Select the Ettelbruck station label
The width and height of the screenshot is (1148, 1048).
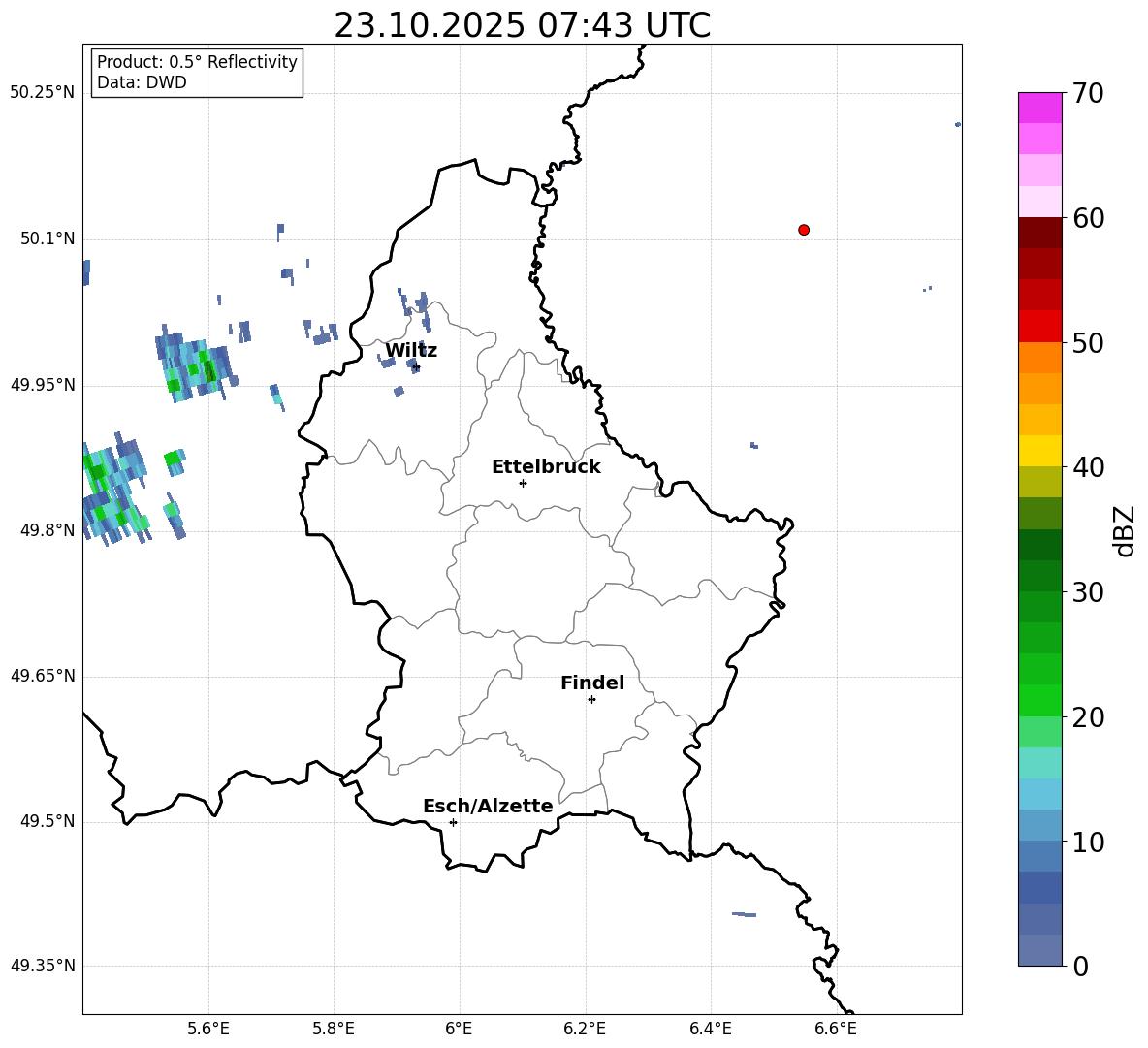546,467
